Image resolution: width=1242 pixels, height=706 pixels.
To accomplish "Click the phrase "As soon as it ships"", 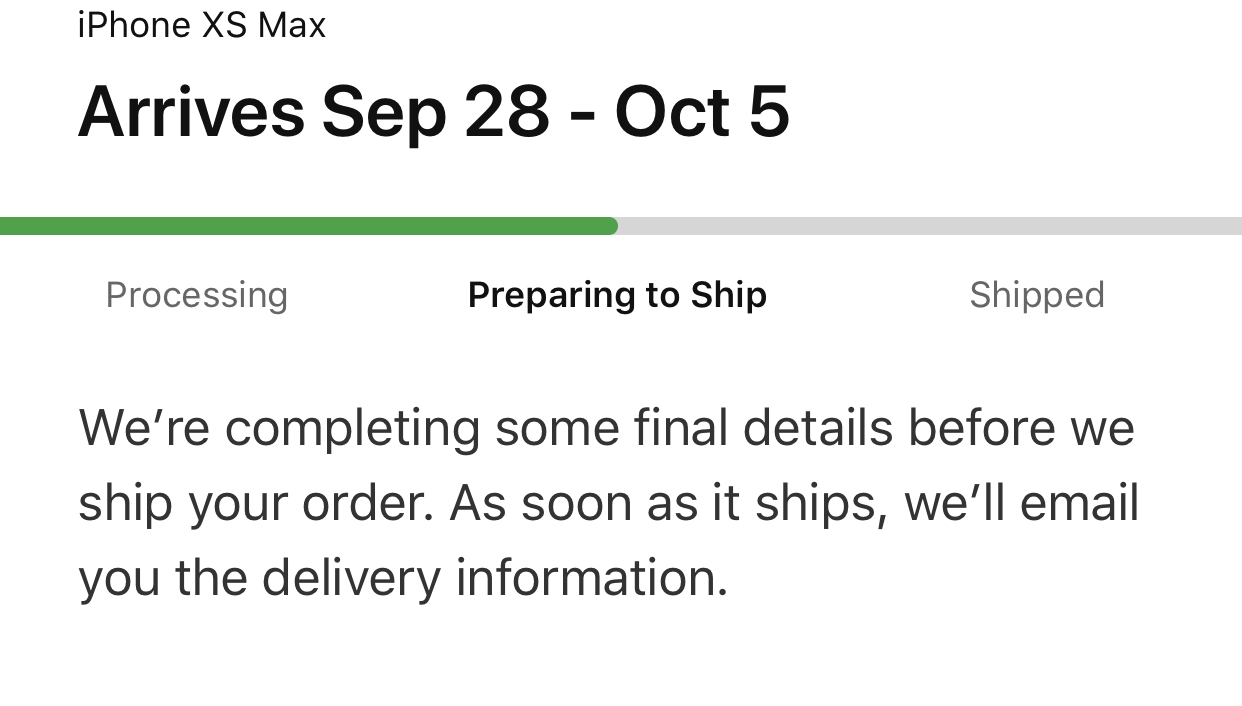I will [x=669, y=504].
